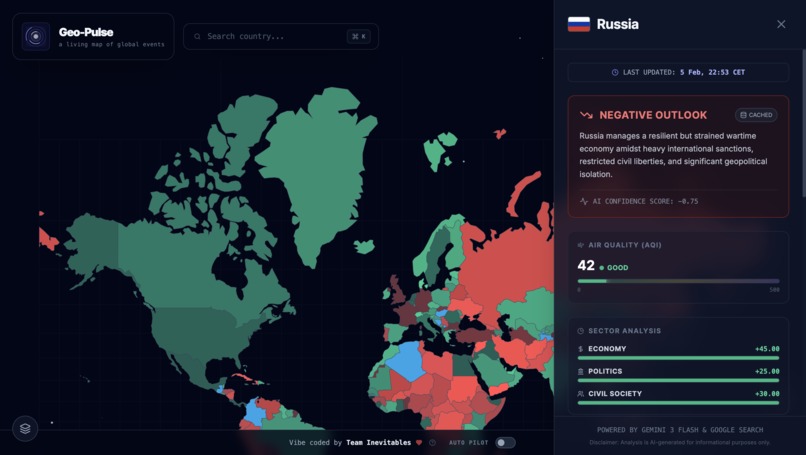Click the SECTOR ANALYSIS heading

coord(625,331)
